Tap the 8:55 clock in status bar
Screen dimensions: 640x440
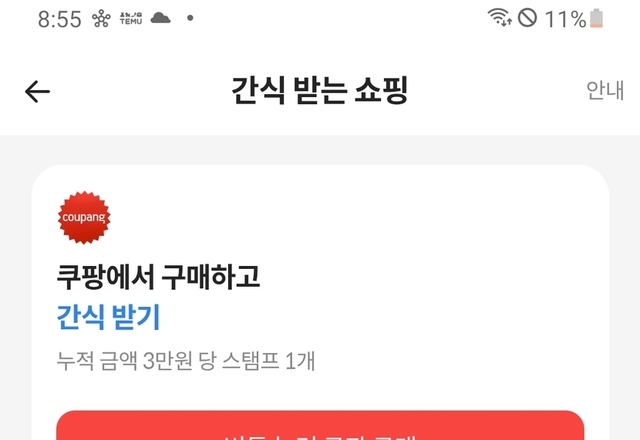point(60,19)
